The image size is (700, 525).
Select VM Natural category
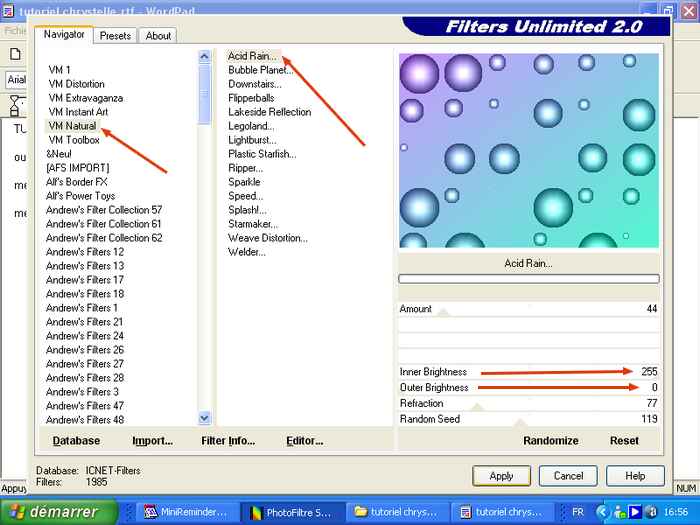tap(72, 126)
